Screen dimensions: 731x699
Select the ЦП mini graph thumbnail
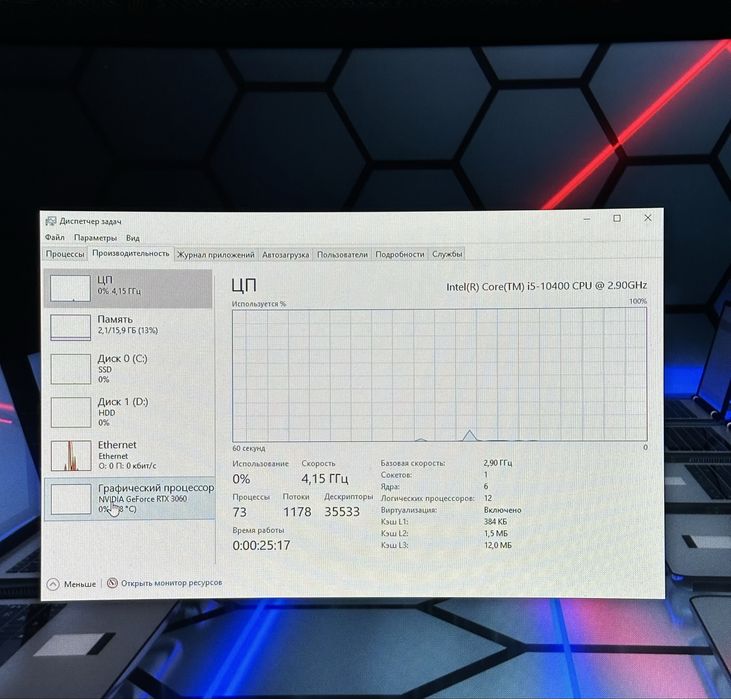[x=70, y=288]
